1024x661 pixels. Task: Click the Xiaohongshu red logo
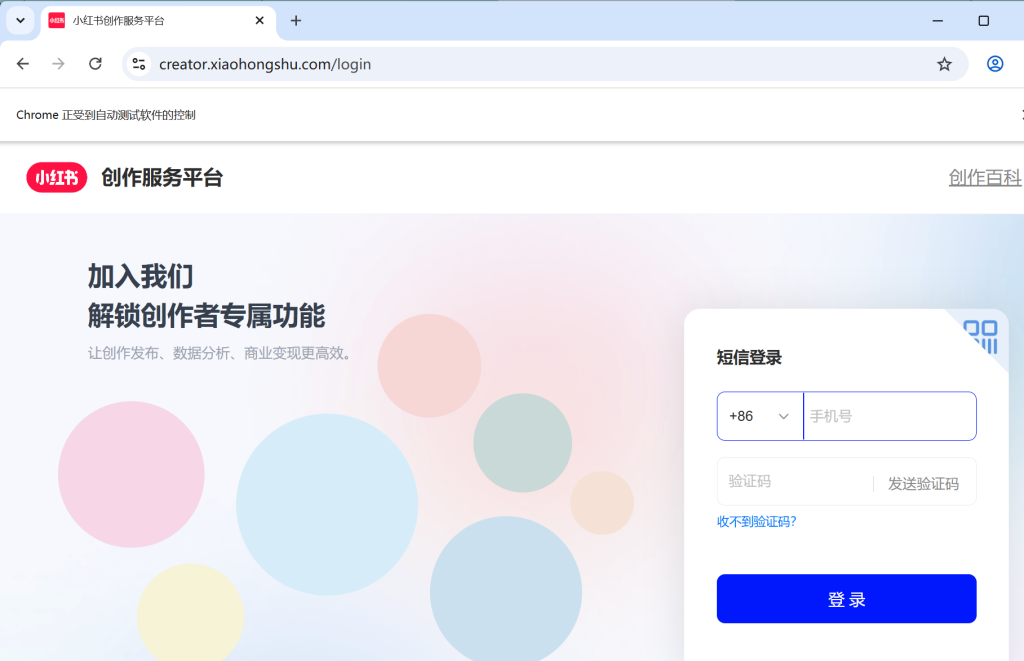click(56, 178)
